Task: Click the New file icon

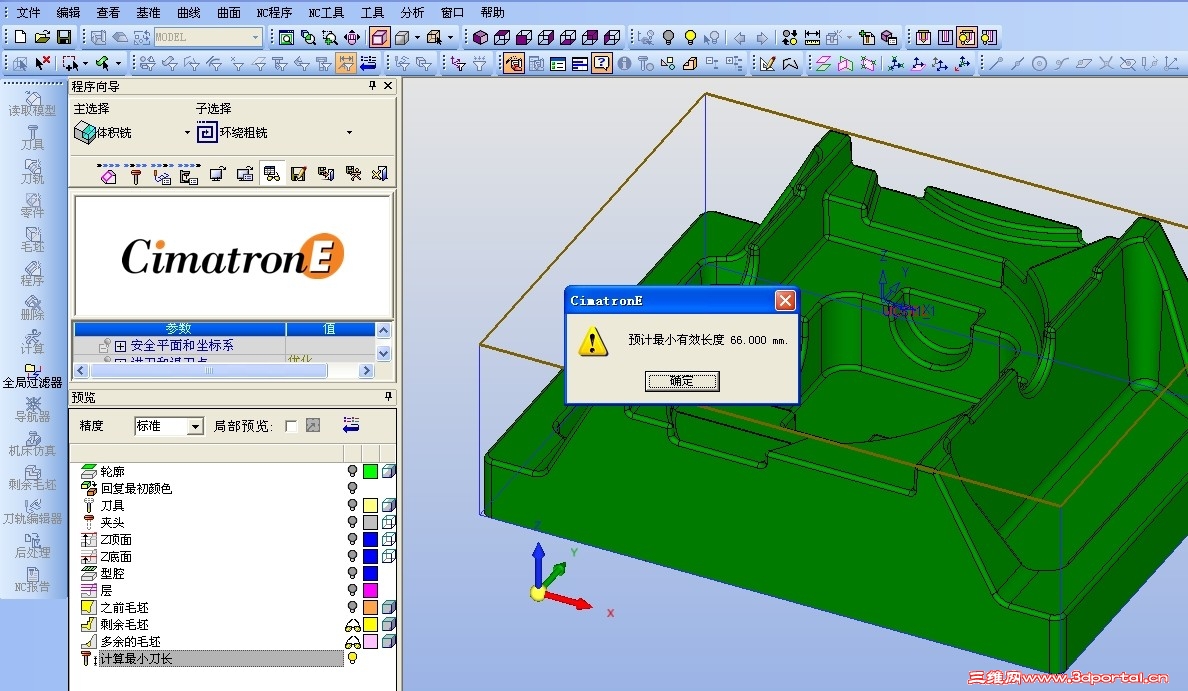Action: pos(20,37)
